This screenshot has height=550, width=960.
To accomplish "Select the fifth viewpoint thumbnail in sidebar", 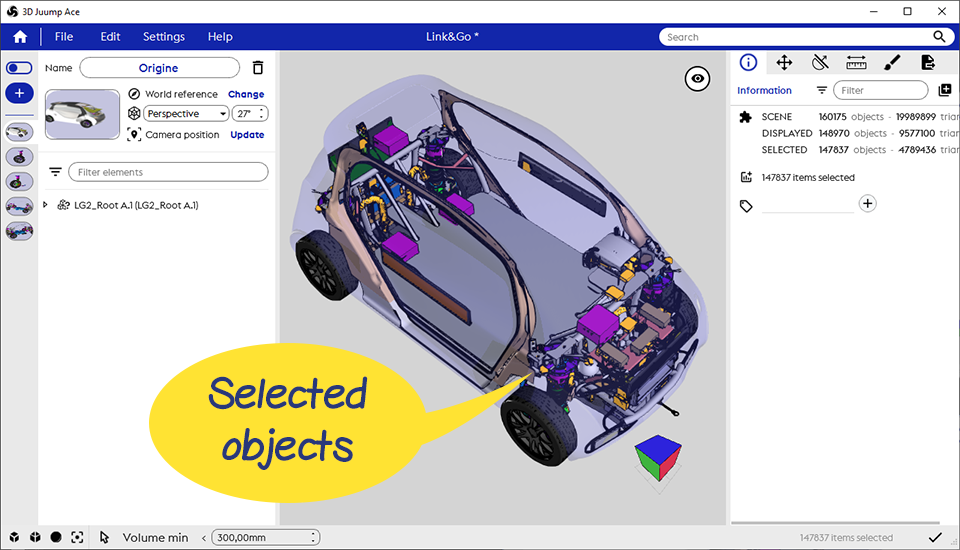I will (x=19, y=231).
